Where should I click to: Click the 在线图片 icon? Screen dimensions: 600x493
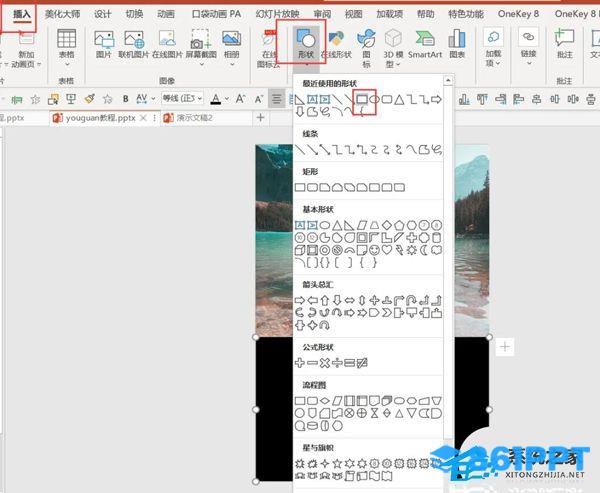point(167,44)
